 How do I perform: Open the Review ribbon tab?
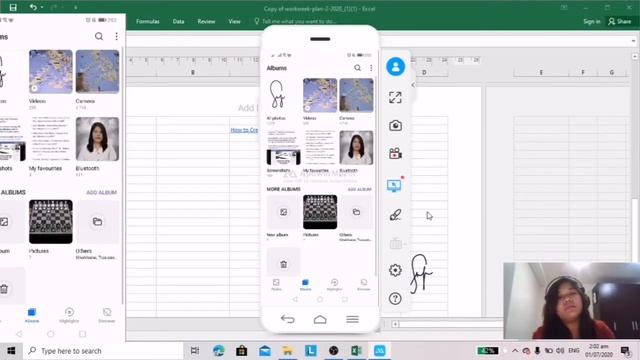[x=206, y=21]
